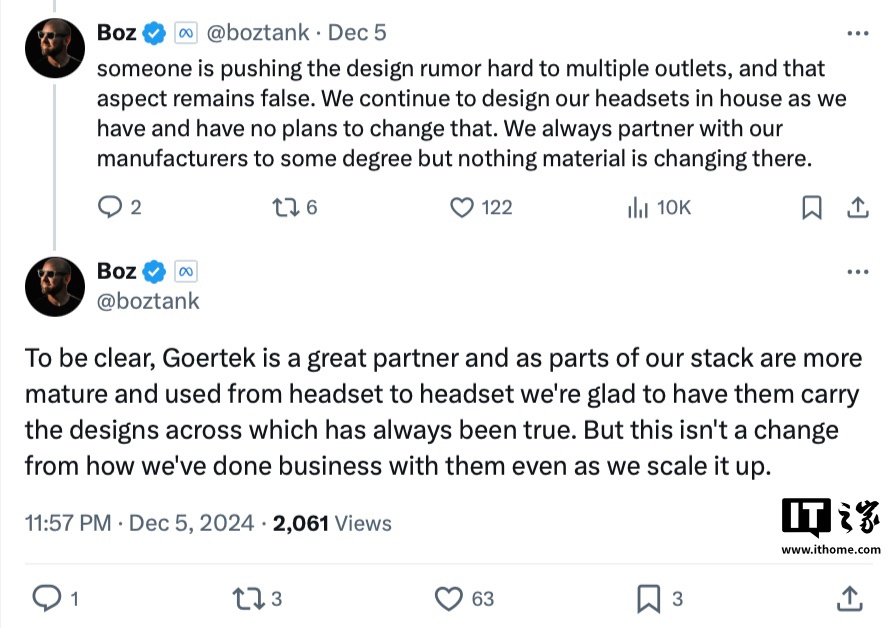Click the Dec 5 date link

click(357, 33)
